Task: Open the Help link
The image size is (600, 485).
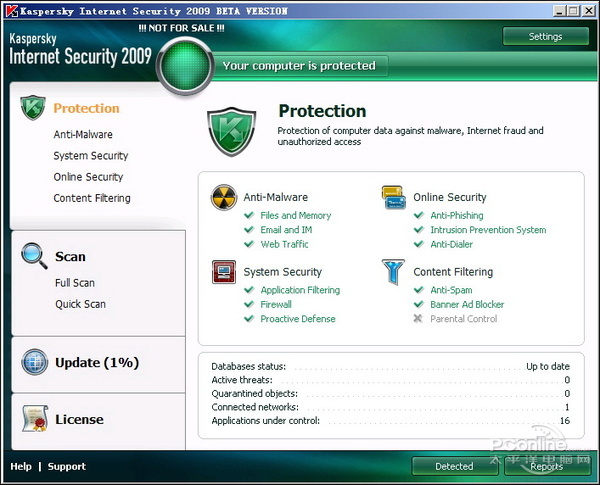Action: [x=21, y=466]
